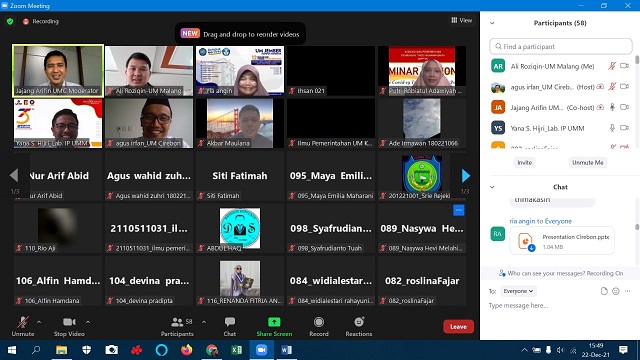This screenshot has height=360, width=640.
Task: Click camera icon for Yana S. Hijri
Action: pyautogui.click(x=624, y=128)
